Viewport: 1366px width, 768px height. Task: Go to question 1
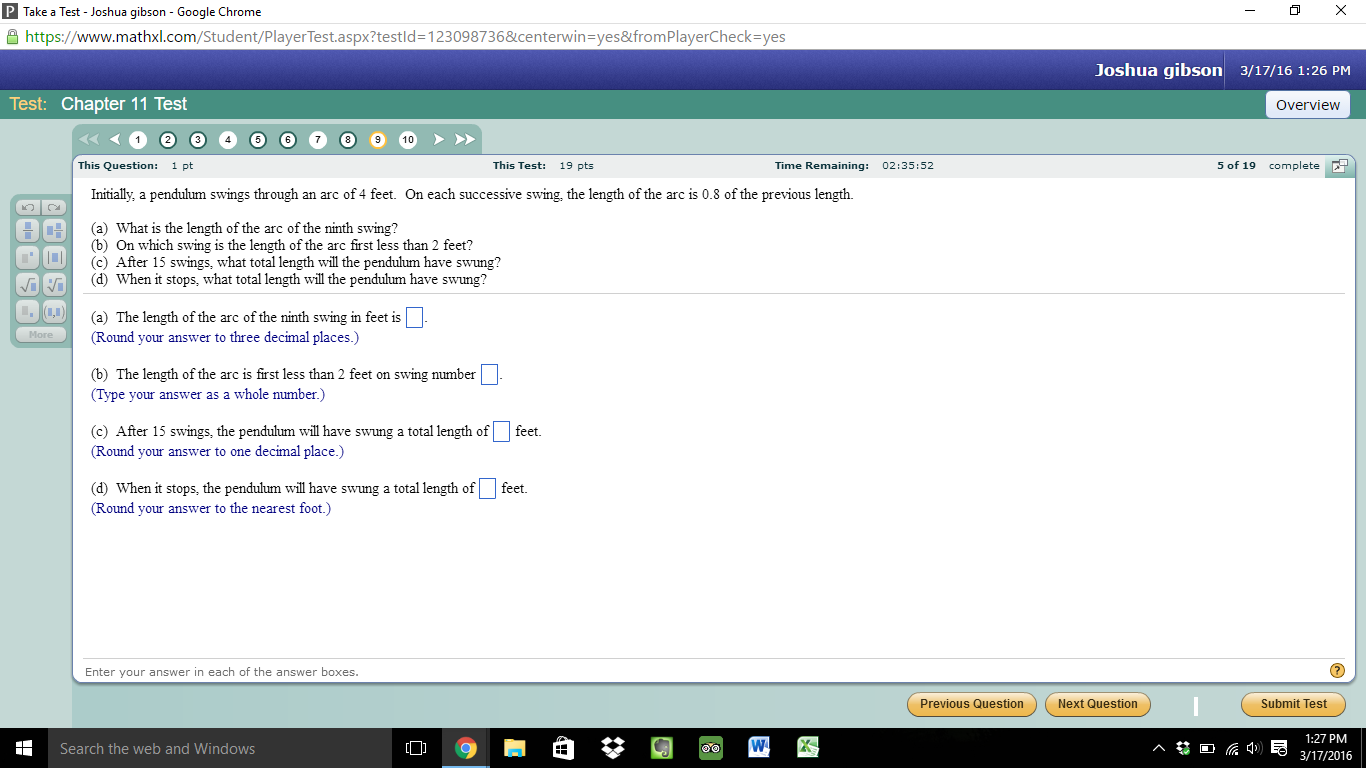(x=138, y=140)
